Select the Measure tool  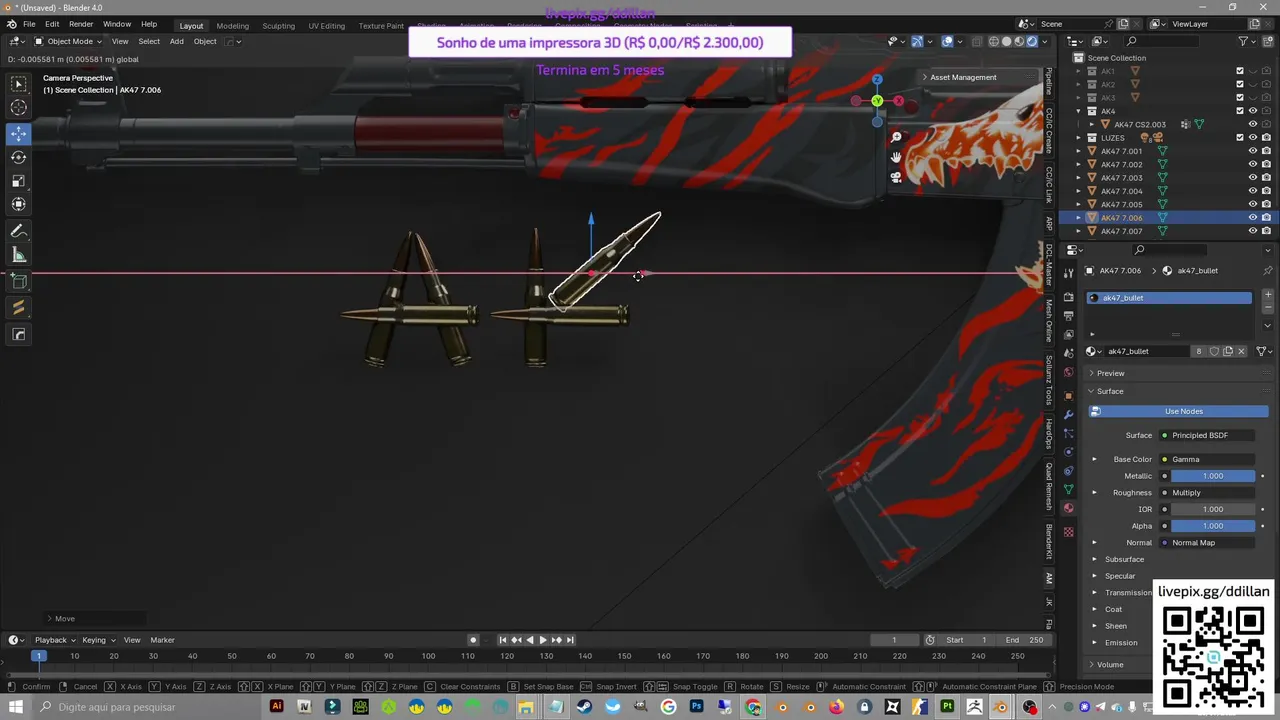pos(19,255)
